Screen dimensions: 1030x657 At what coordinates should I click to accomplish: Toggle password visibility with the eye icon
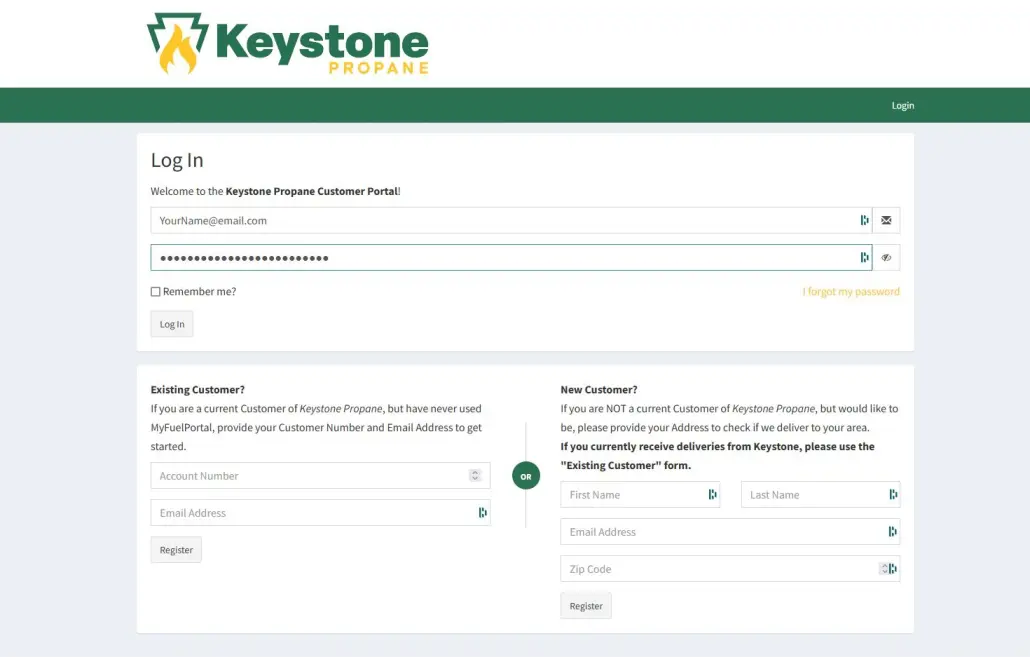coord(886,257)
